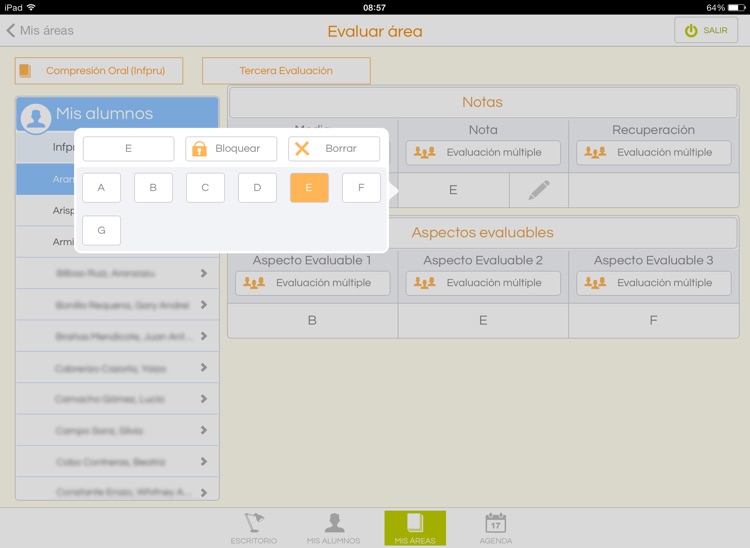Open Compresión Oral (Infpru) area selector

pos(99,71)
